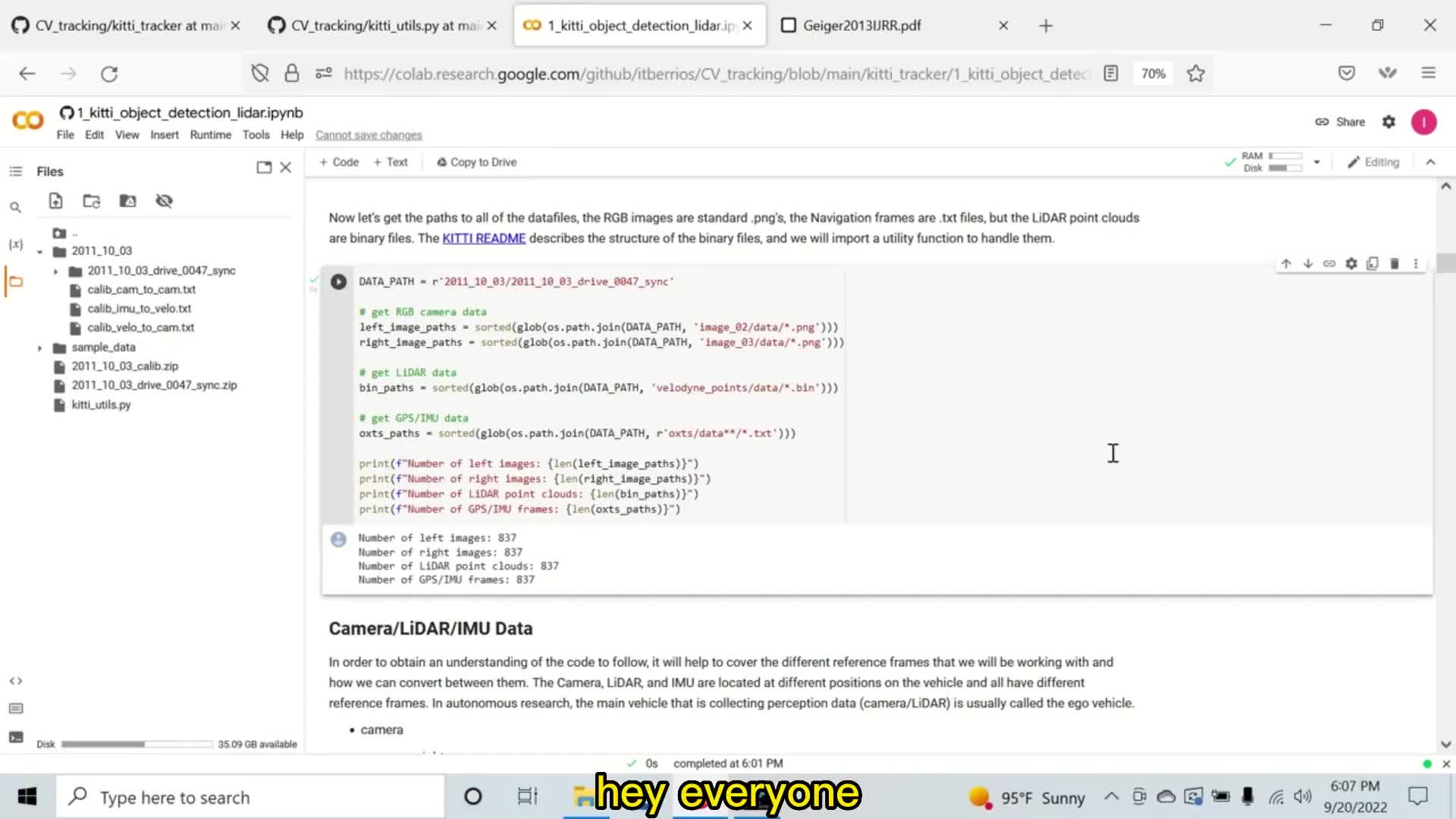Mount Google Drive icon
Screen dimensions: 1456x819
pyautogui.click(x=127, y=201)
